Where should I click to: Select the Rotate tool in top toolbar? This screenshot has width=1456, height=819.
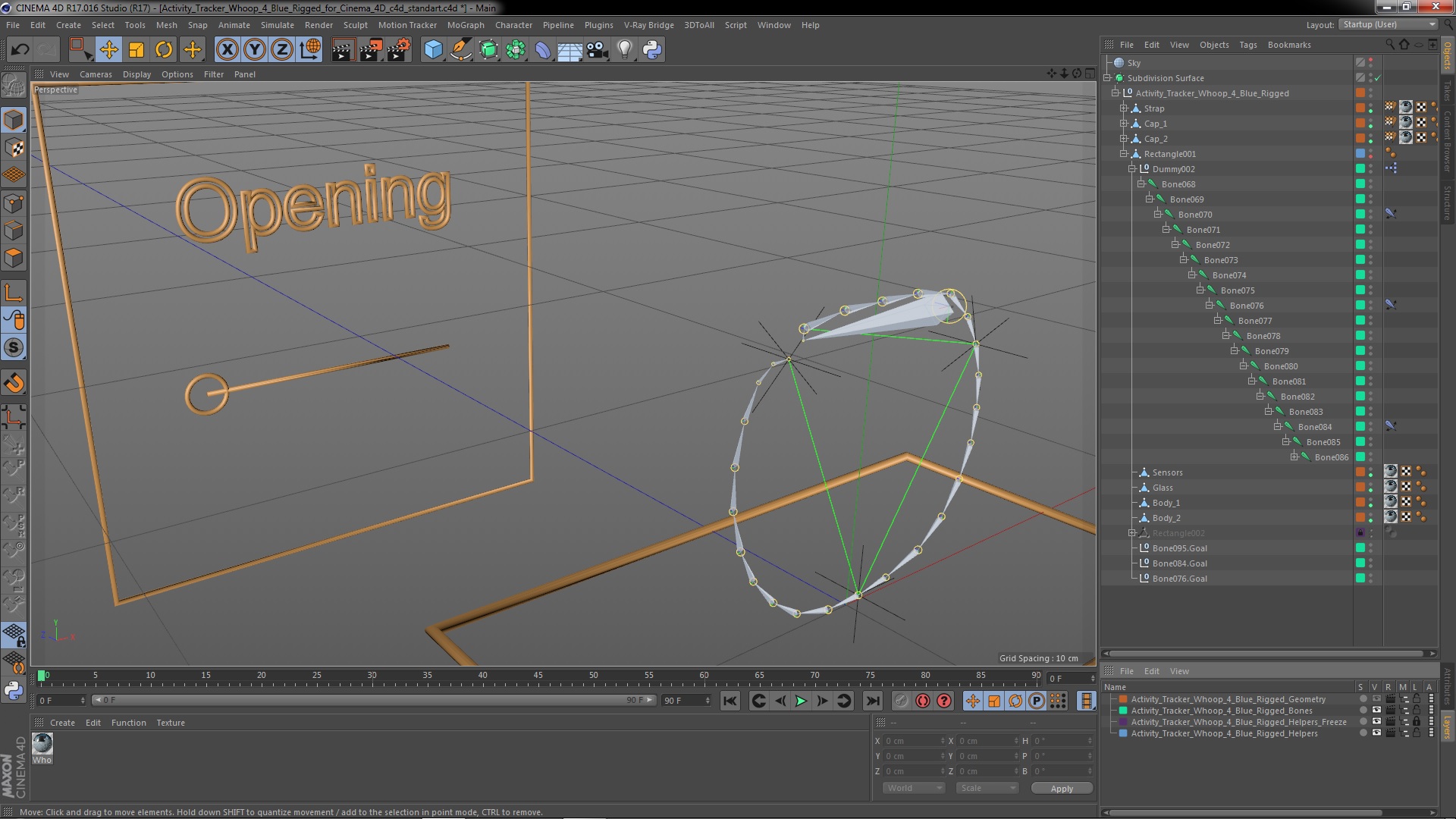coord(164,50)
